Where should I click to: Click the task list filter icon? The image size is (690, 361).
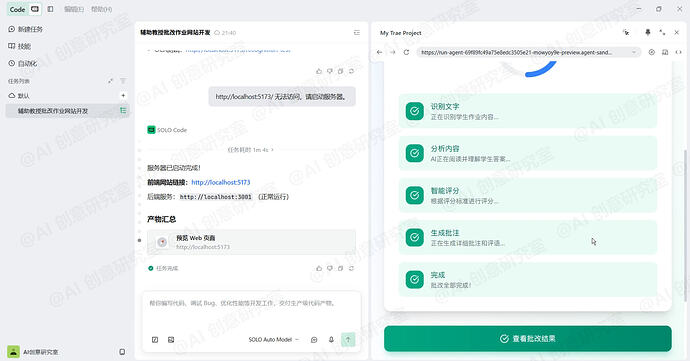pos(123,81)
